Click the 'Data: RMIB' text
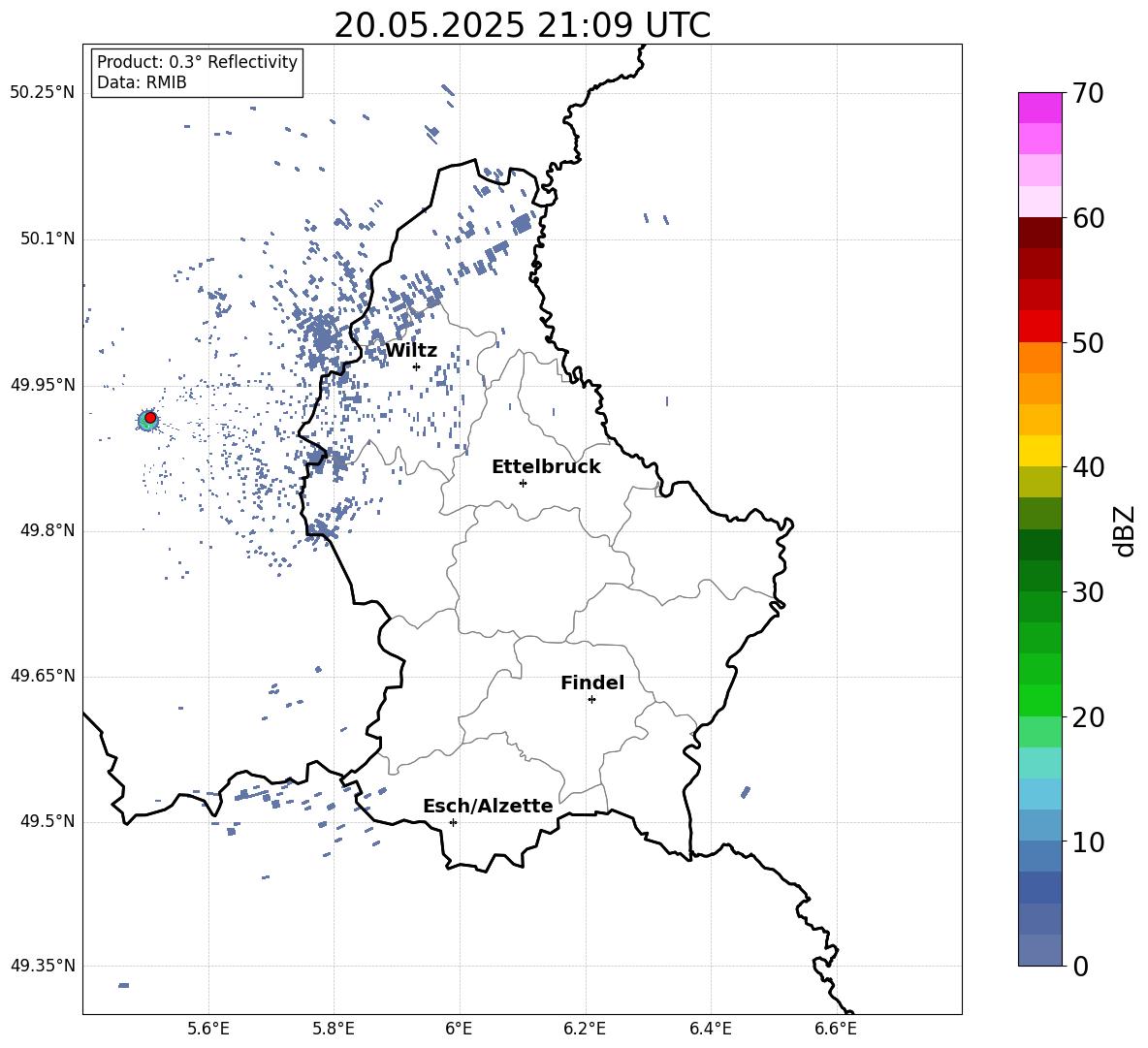Image resolution: width=1148 pixels, height=1048 pixels. pyautogui.click(x=142, y=82)
